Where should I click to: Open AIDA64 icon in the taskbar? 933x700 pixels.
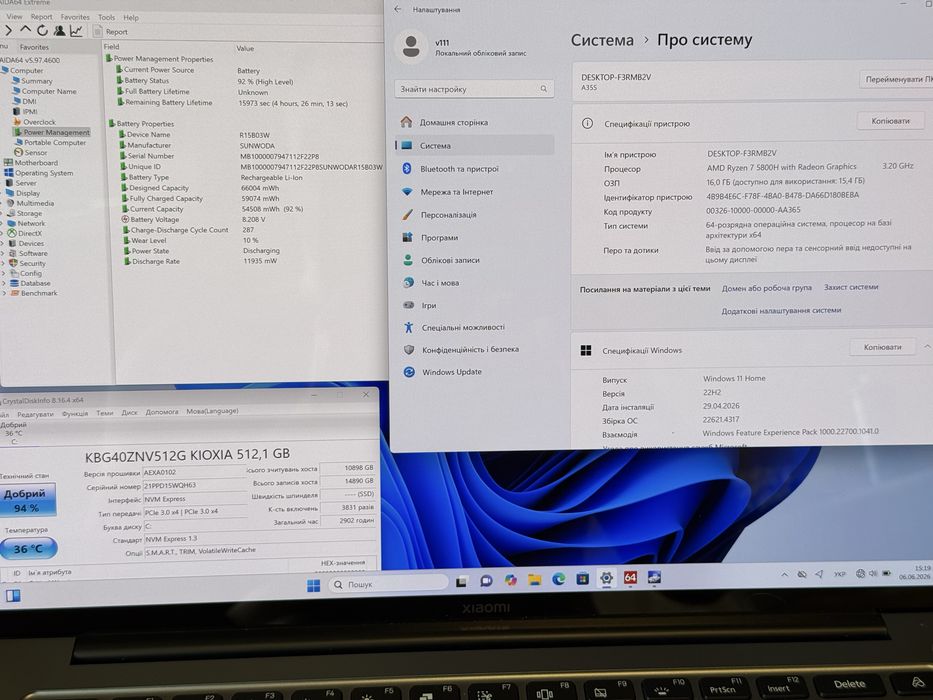pos(630,577)
